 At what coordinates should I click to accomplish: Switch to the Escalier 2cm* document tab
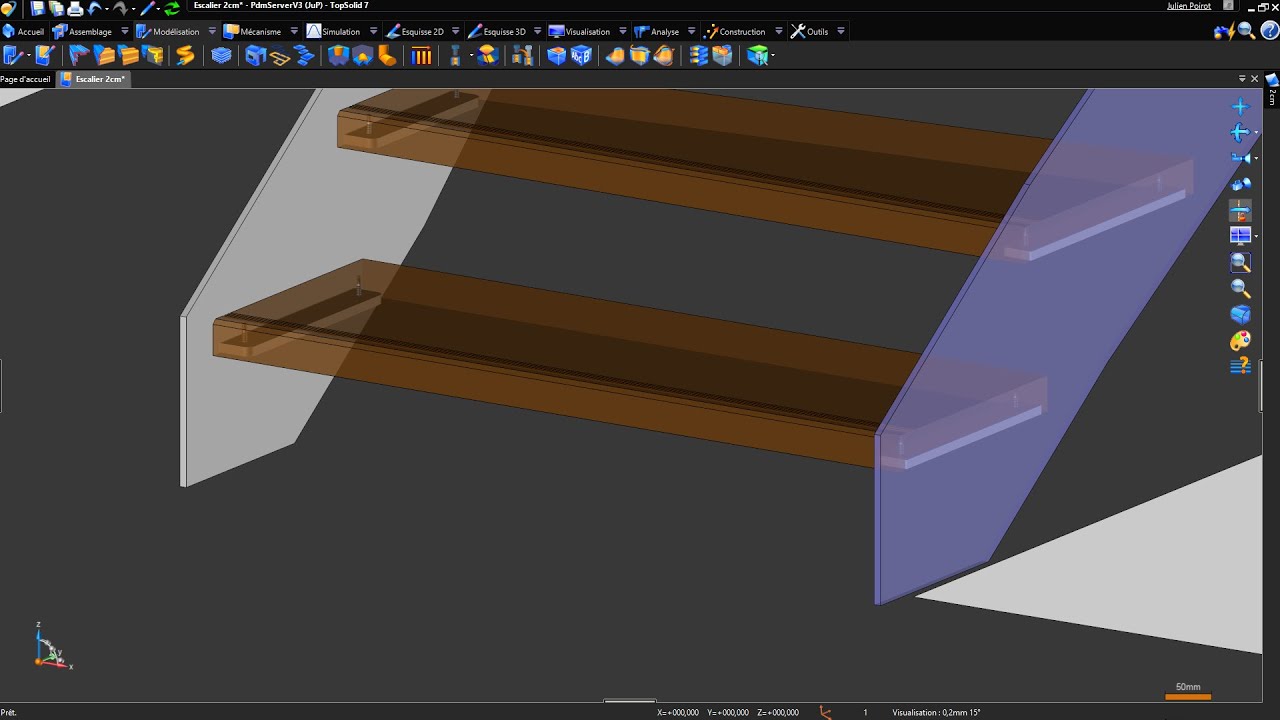point(93,79)
